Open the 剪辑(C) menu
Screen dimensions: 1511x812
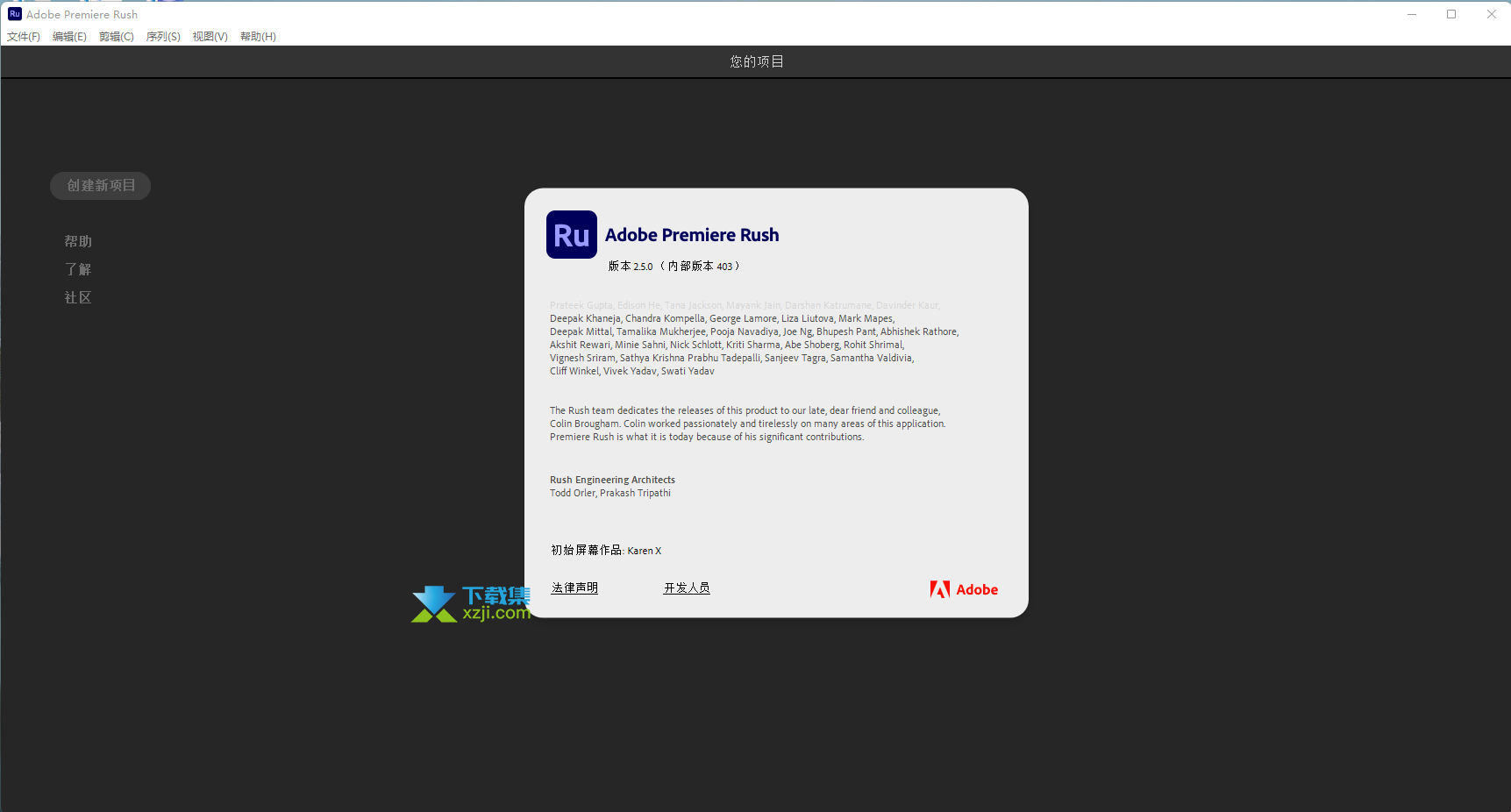coord(117,37)
